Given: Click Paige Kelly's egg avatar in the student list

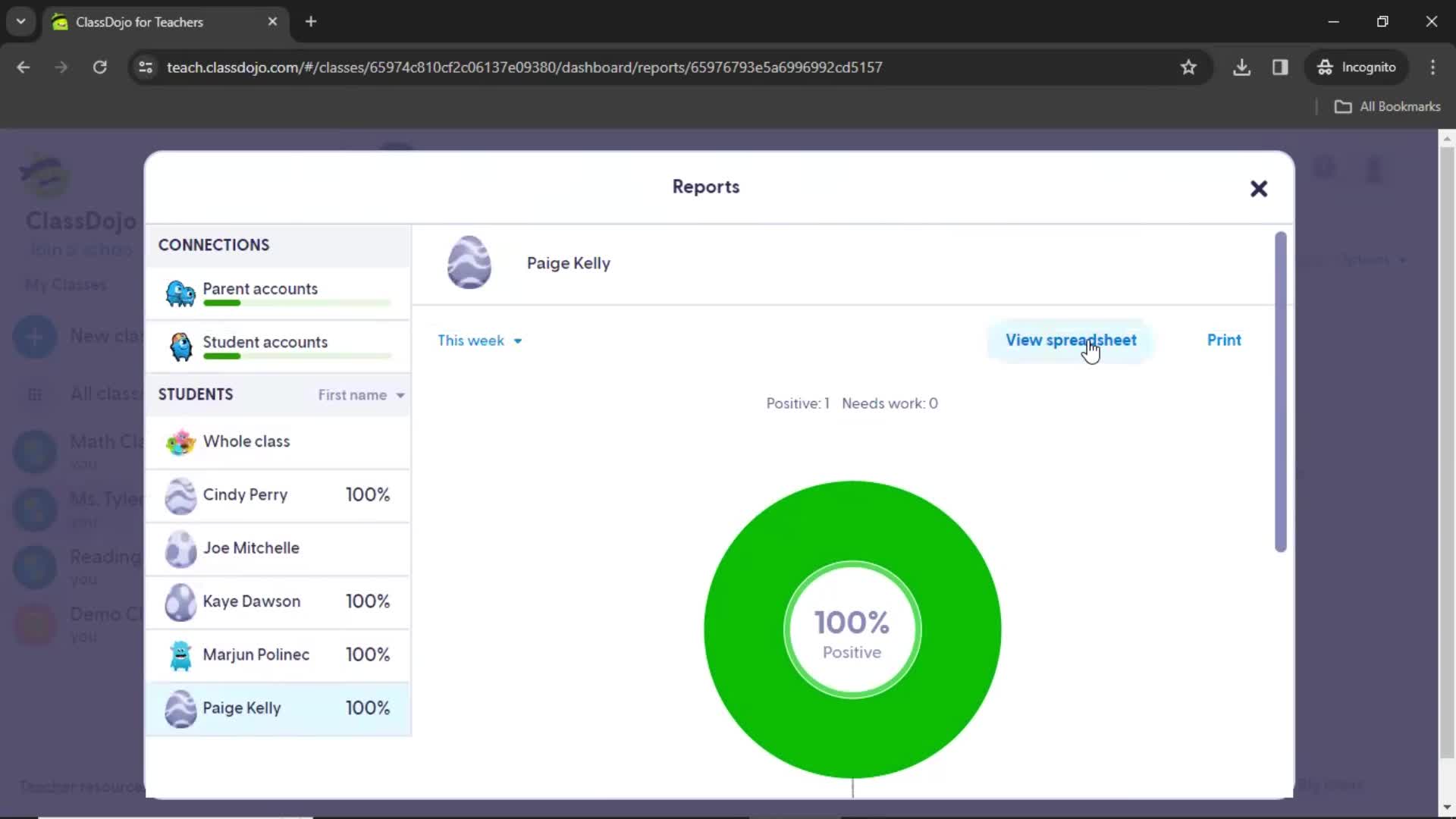Looking at the screenshot, I should [x=180, y=709].
